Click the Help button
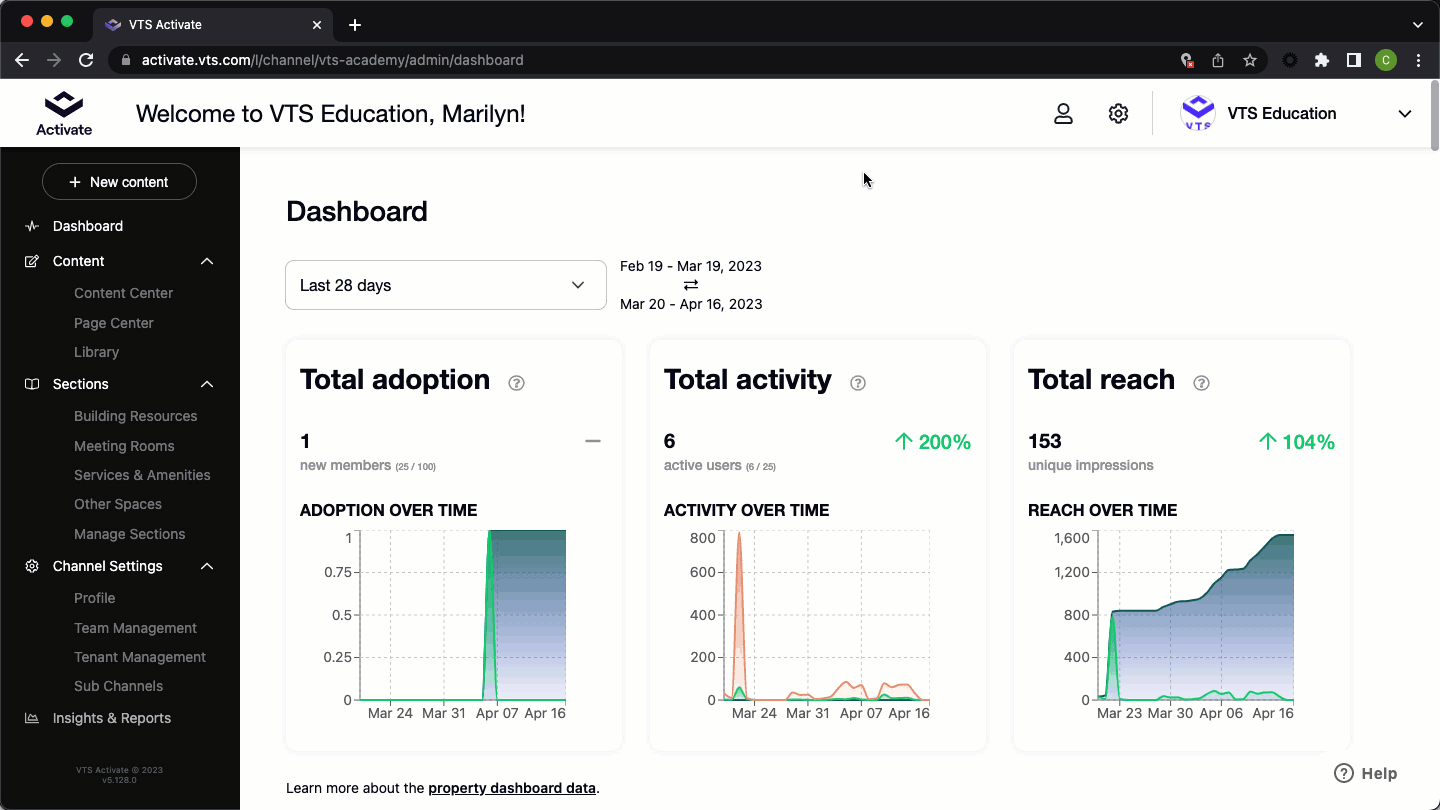The width and height of the screenshot is (1440, 810). tap(1366, 773)
